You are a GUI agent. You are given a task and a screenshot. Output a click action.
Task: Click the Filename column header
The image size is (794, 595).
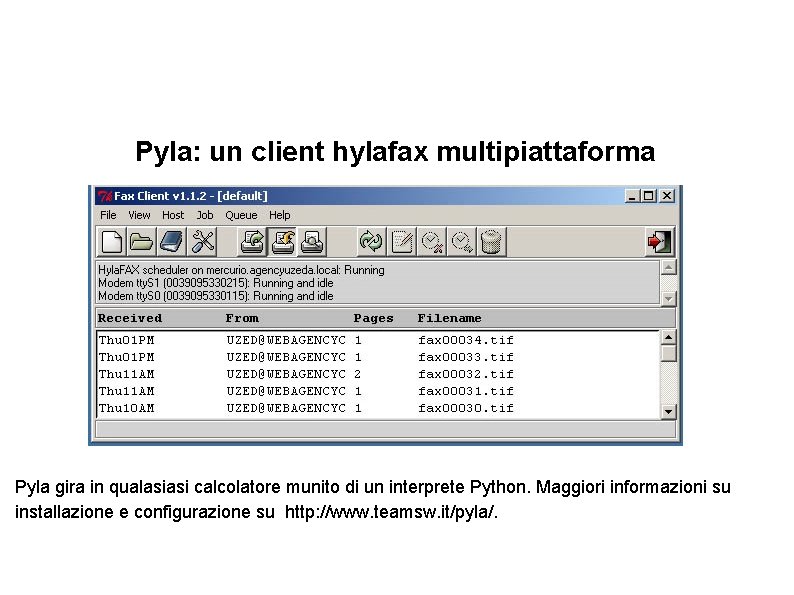tap(450, 319)
